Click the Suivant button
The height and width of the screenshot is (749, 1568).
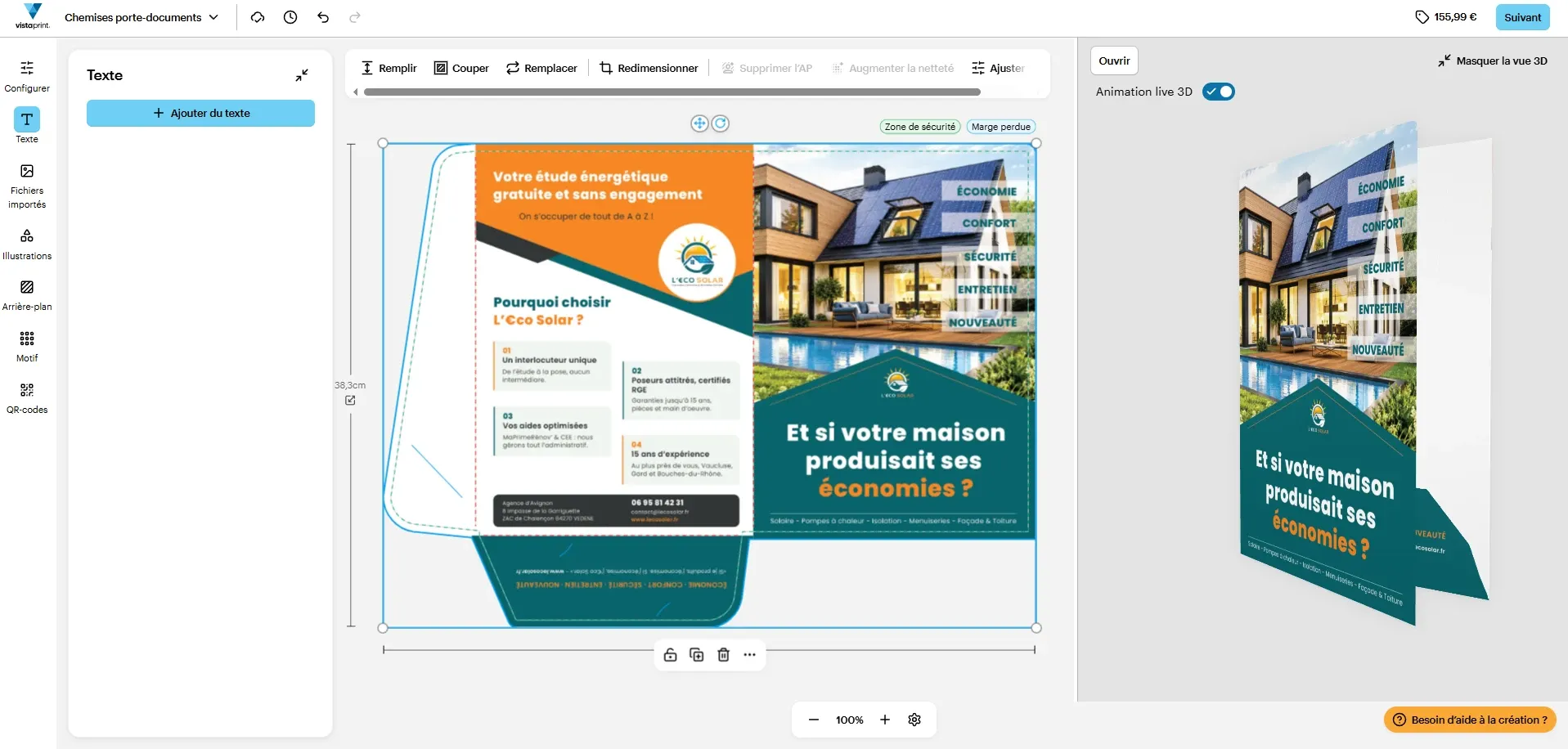click(1522, 17)
